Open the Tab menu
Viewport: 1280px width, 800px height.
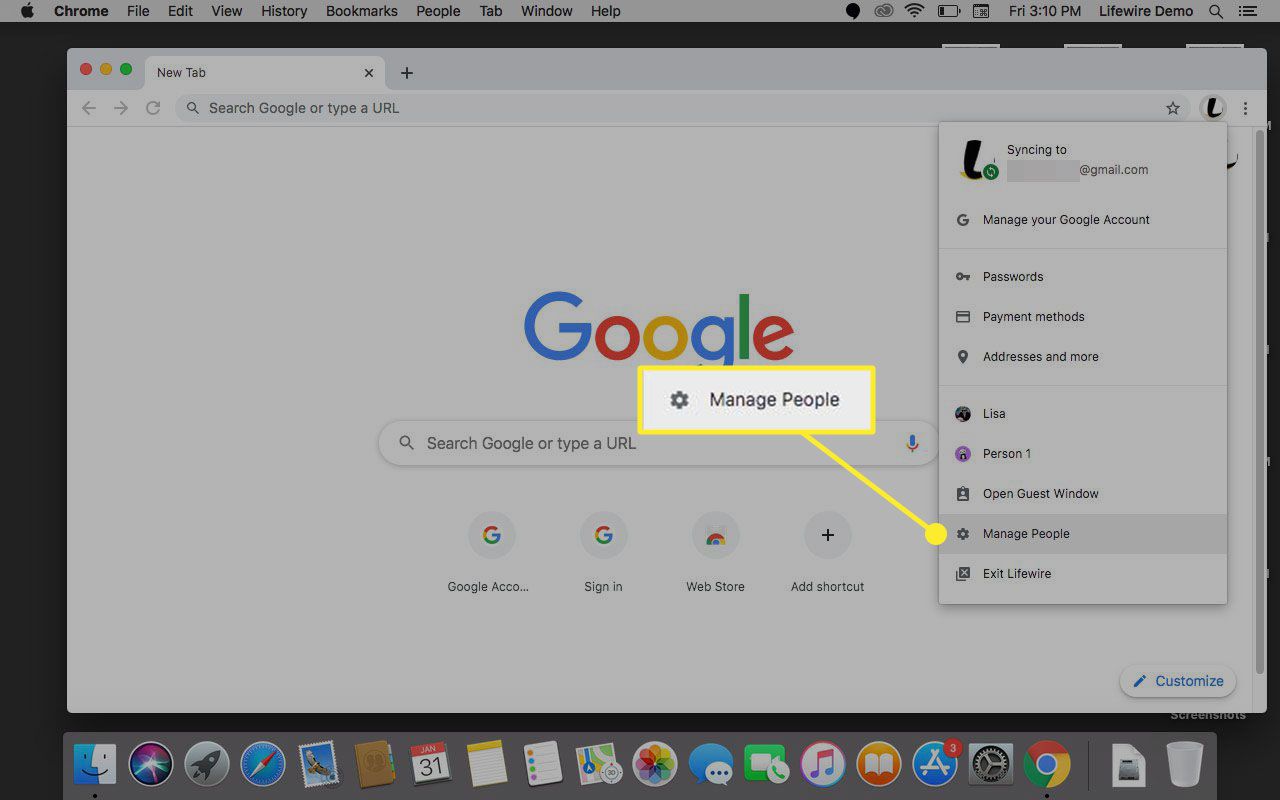pos(491,11)
